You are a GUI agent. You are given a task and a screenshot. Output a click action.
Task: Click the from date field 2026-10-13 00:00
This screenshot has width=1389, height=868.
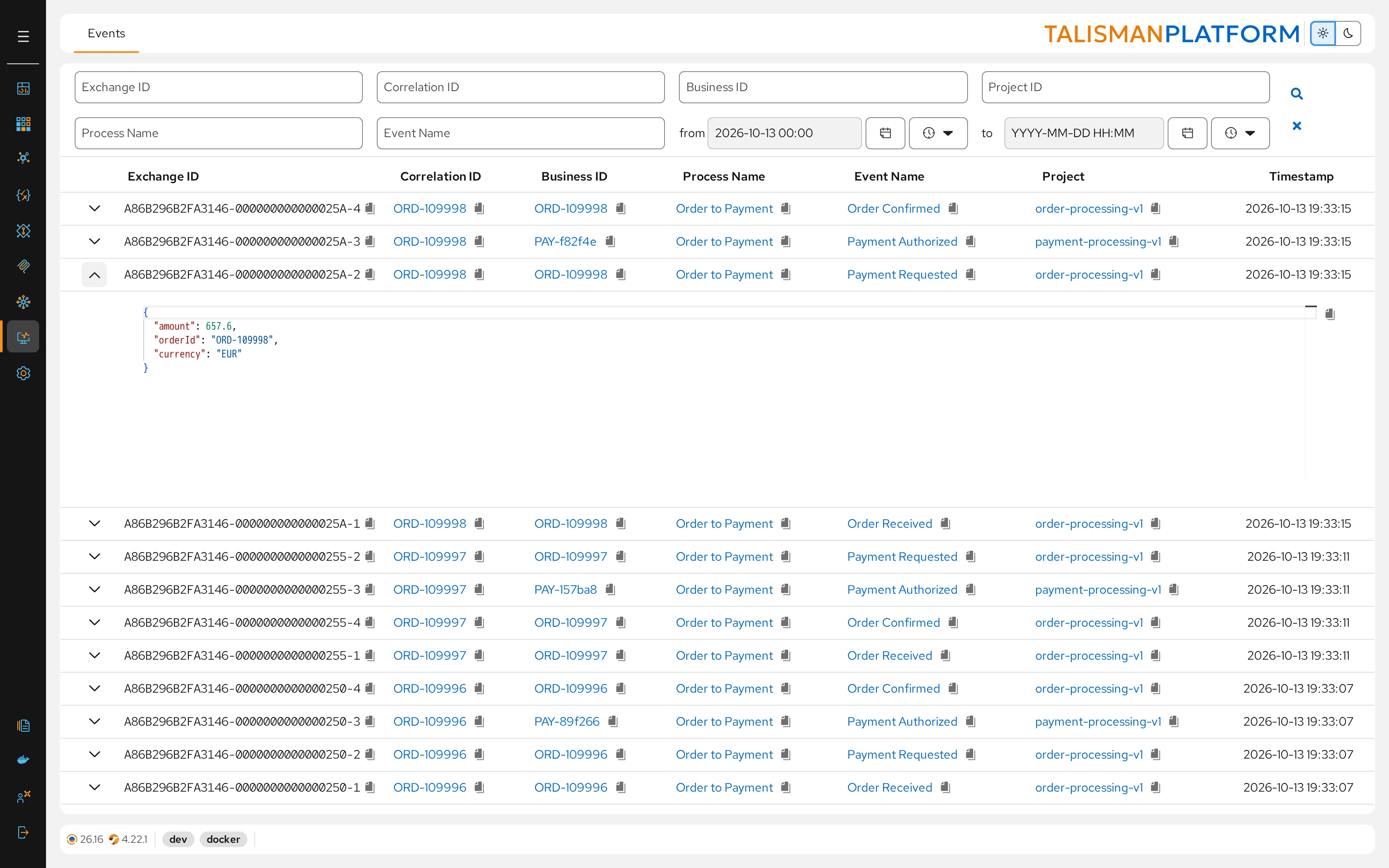(x=784, y=133)
